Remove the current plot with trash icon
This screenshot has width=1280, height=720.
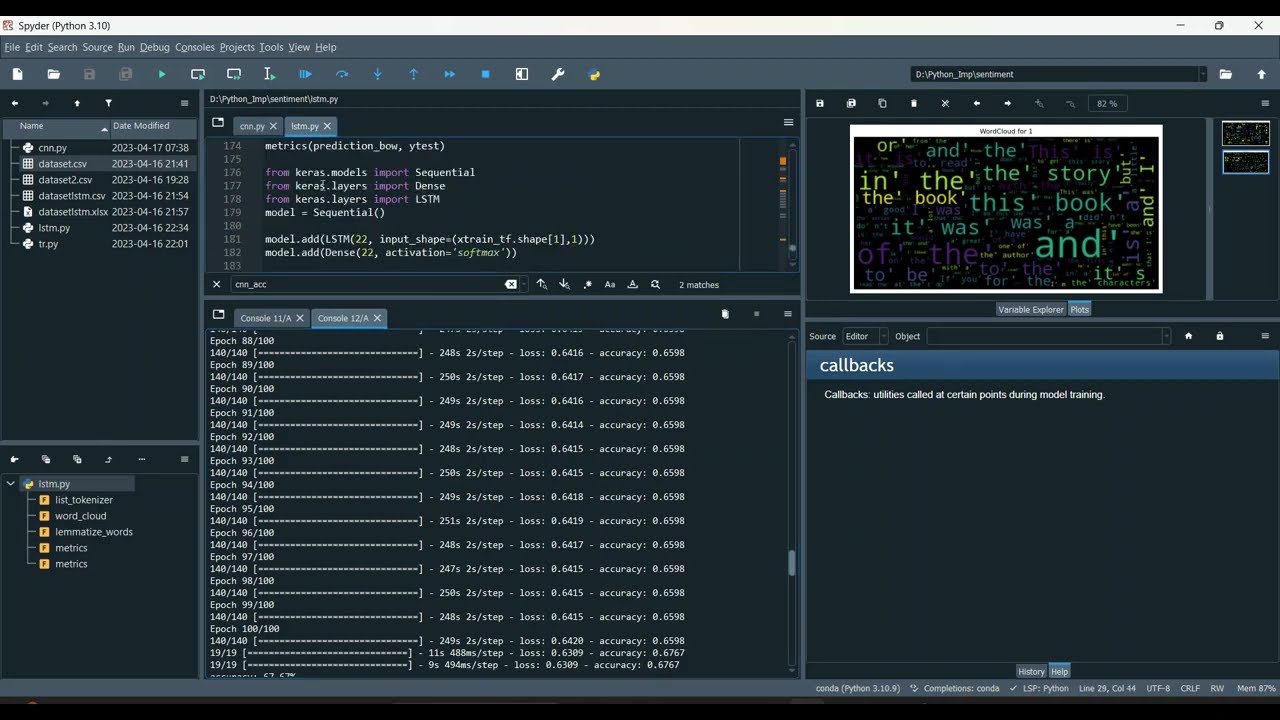(914, 103)
